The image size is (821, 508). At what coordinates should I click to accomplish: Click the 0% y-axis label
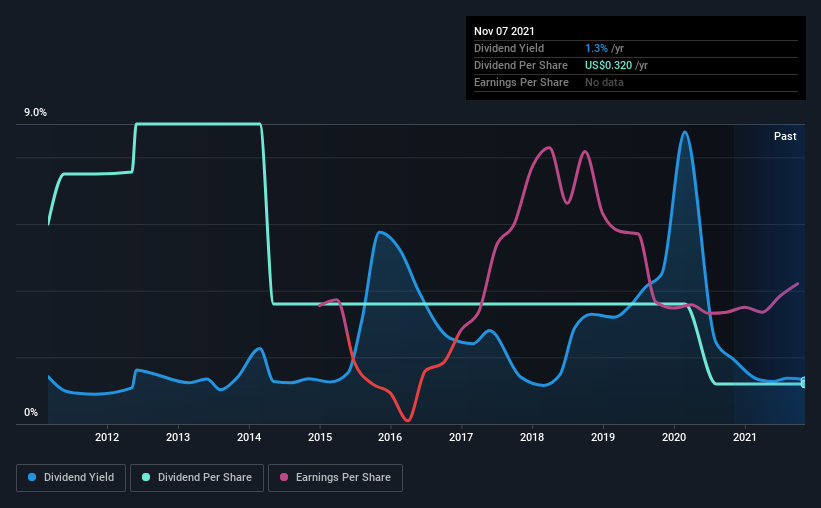(x=31, y=413)
